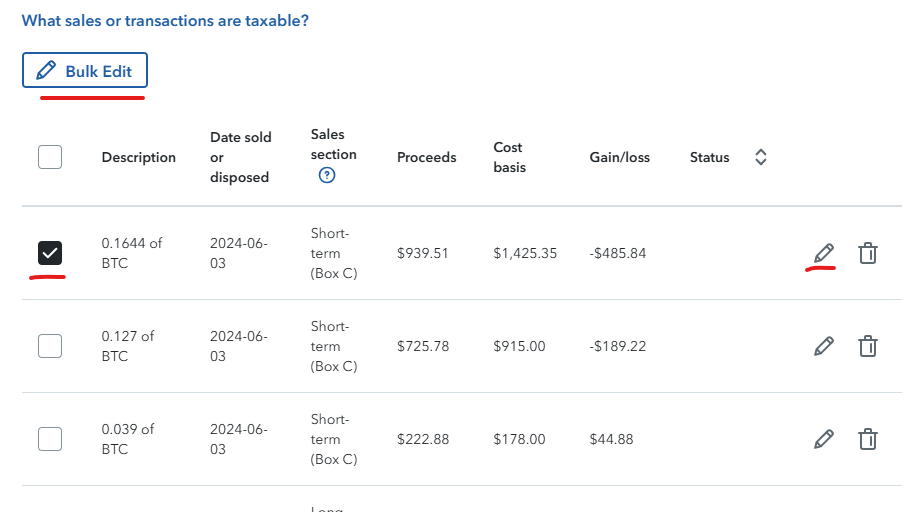
Task: Check the 0.127 of BTC row checkbox
Action: coord(49,346)
